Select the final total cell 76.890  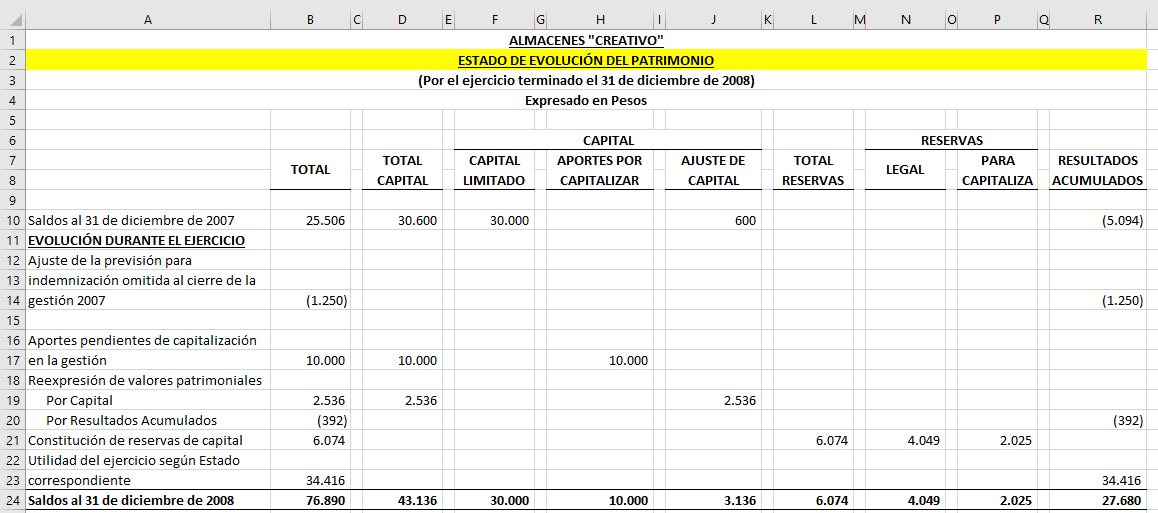tap(310, 501)
